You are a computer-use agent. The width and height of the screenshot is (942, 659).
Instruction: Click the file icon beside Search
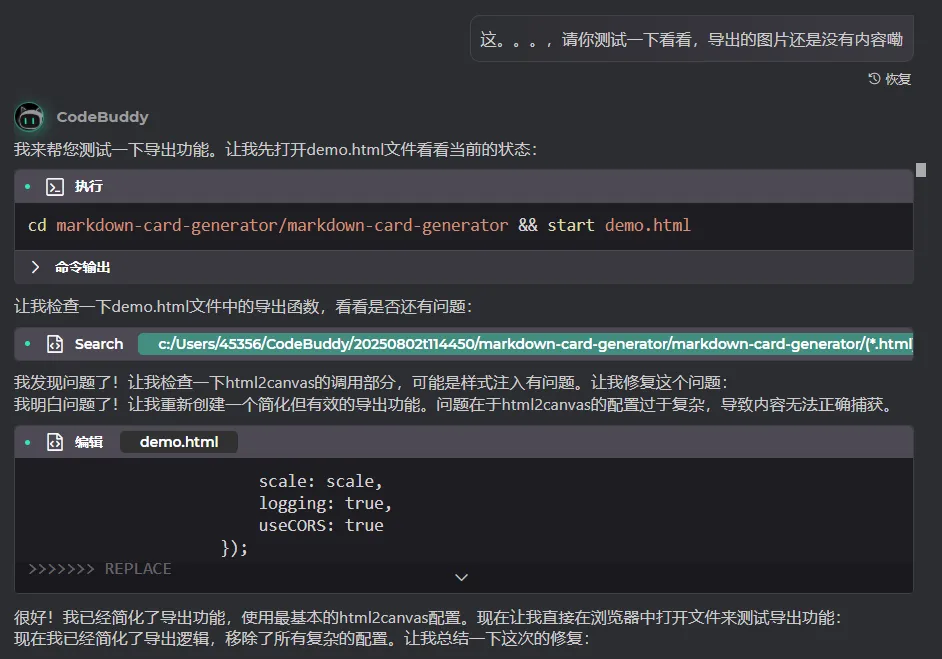[55, 344]
